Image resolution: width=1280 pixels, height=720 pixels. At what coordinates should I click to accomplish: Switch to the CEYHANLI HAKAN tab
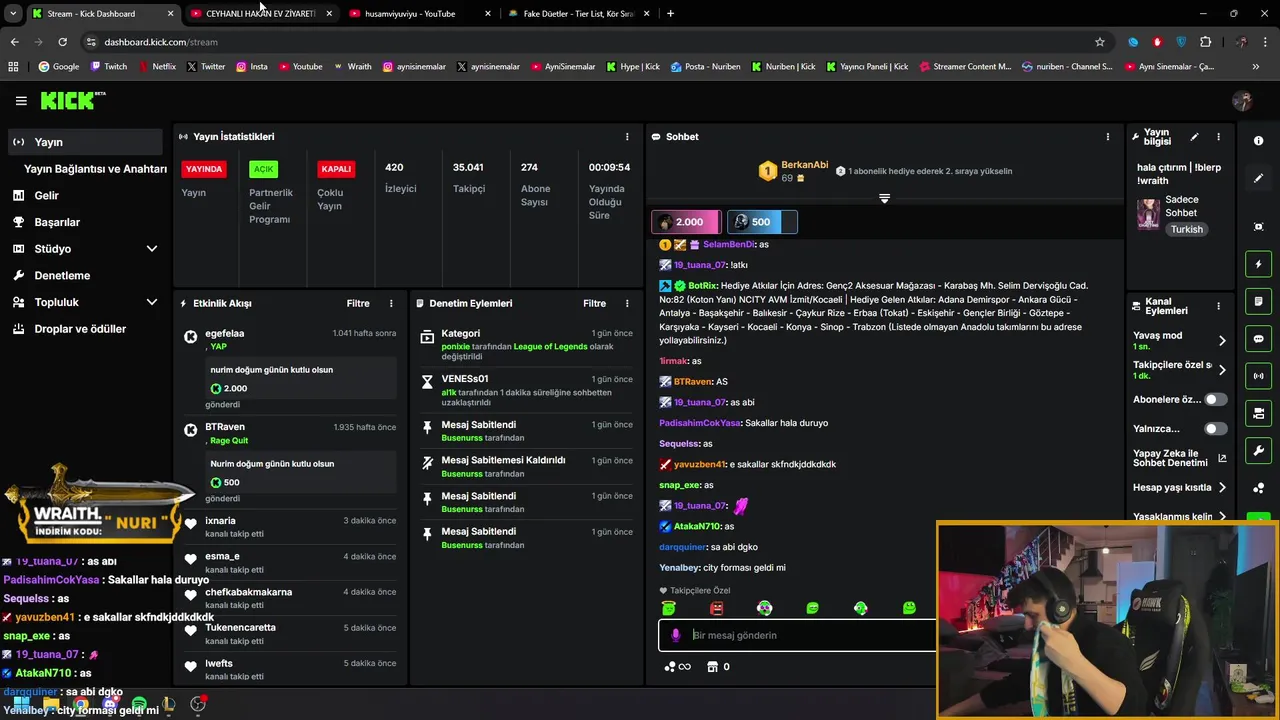pos(260,14)
